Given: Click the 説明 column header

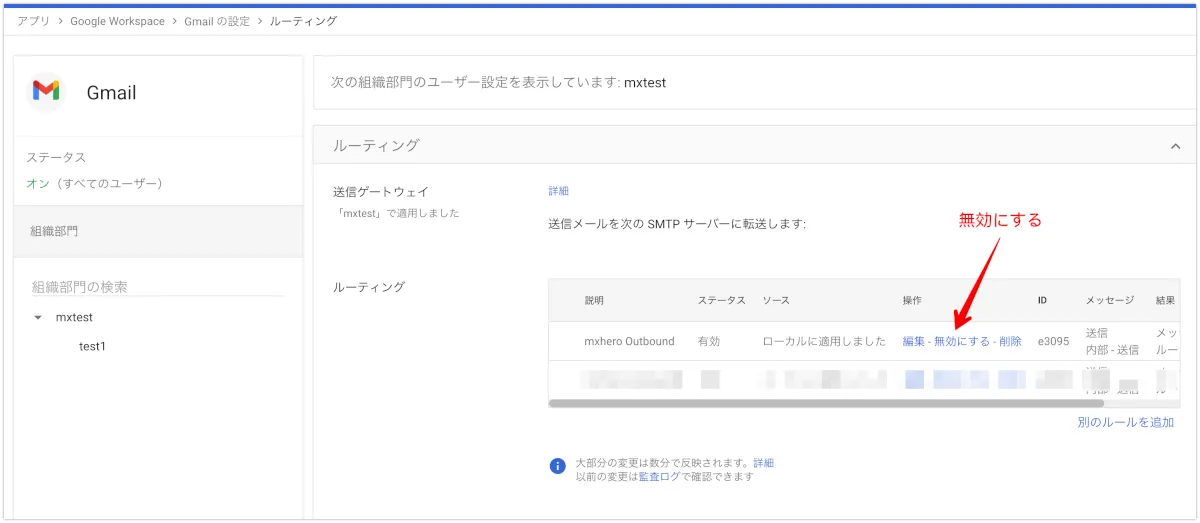Looking at the screenshot, I should point(594,300).
